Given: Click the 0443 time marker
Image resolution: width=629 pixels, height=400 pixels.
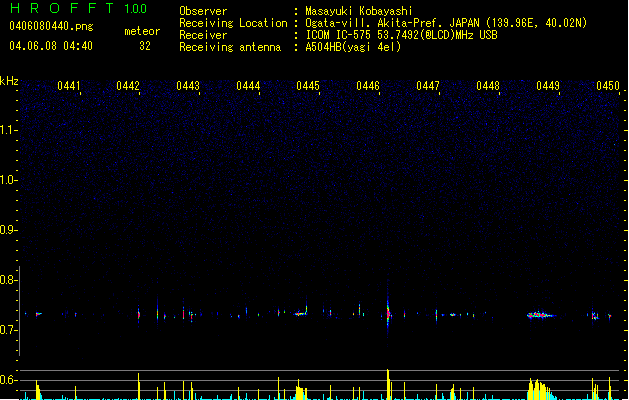Looking at the screenshot, I should (188, 86).
